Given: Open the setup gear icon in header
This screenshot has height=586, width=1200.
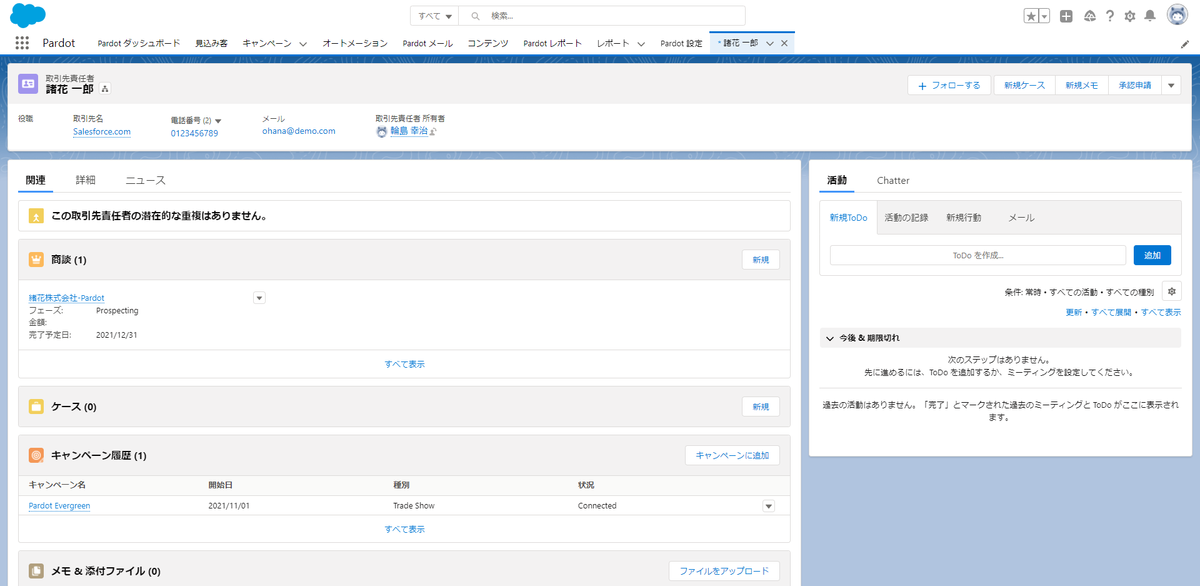Looking at the screenshot, I should [x=1130, y=16].
